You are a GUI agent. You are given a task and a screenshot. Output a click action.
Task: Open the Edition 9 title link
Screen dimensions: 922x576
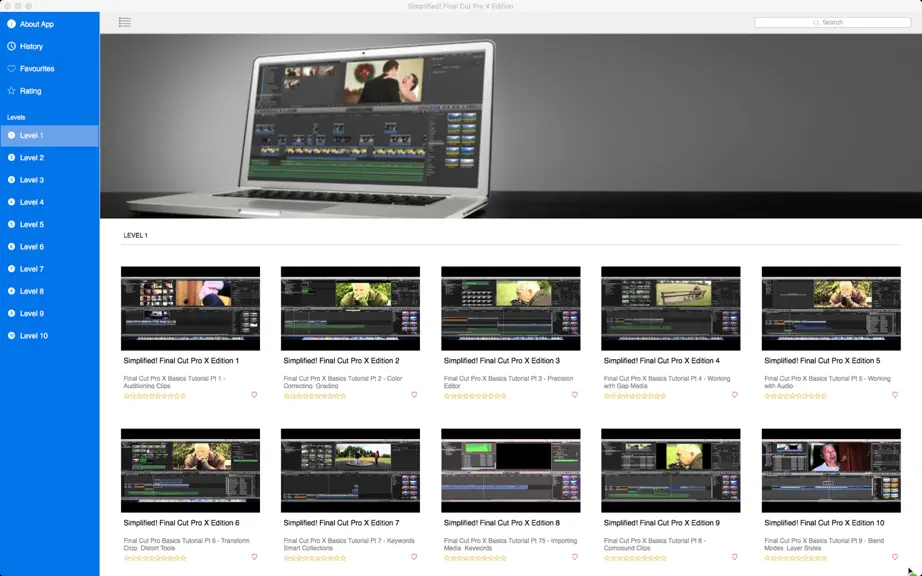(662, 523)
